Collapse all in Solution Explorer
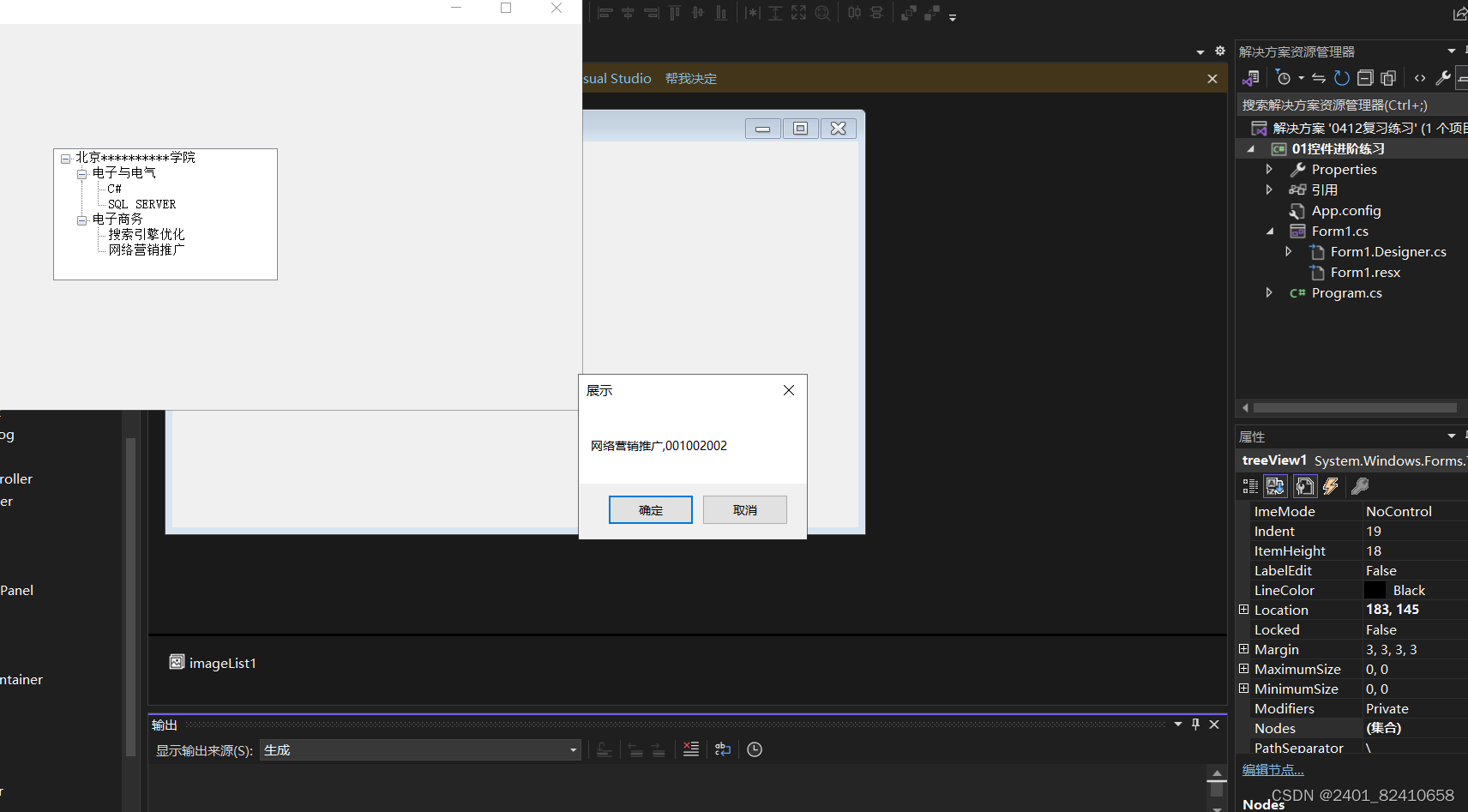The image size is (1468, 812). coord(1365,78)
